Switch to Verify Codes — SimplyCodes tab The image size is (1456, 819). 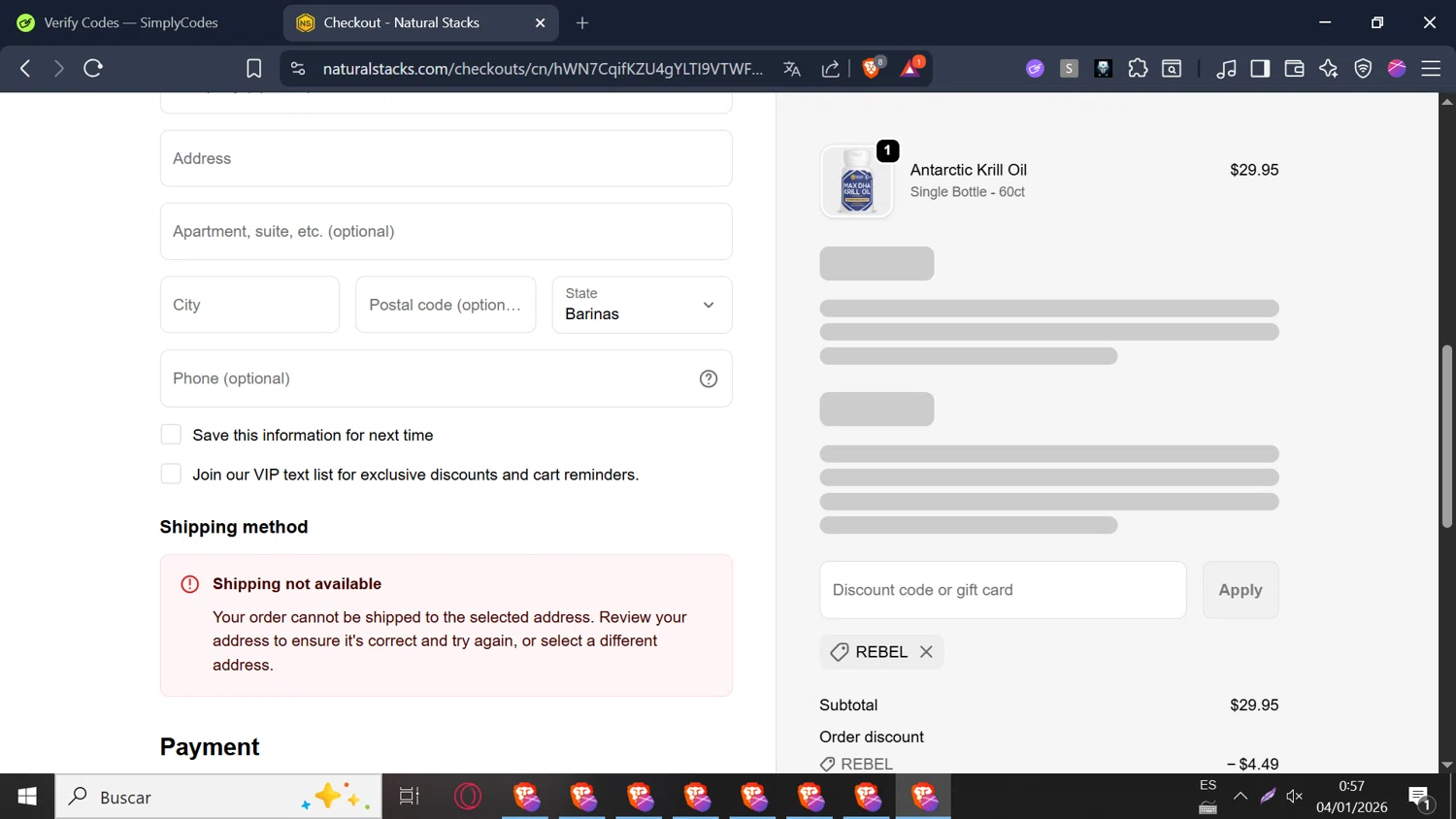131,22
